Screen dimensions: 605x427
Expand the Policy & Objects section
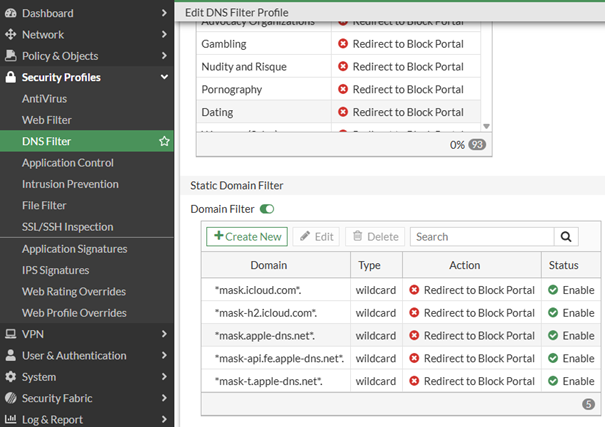(164, 56)
